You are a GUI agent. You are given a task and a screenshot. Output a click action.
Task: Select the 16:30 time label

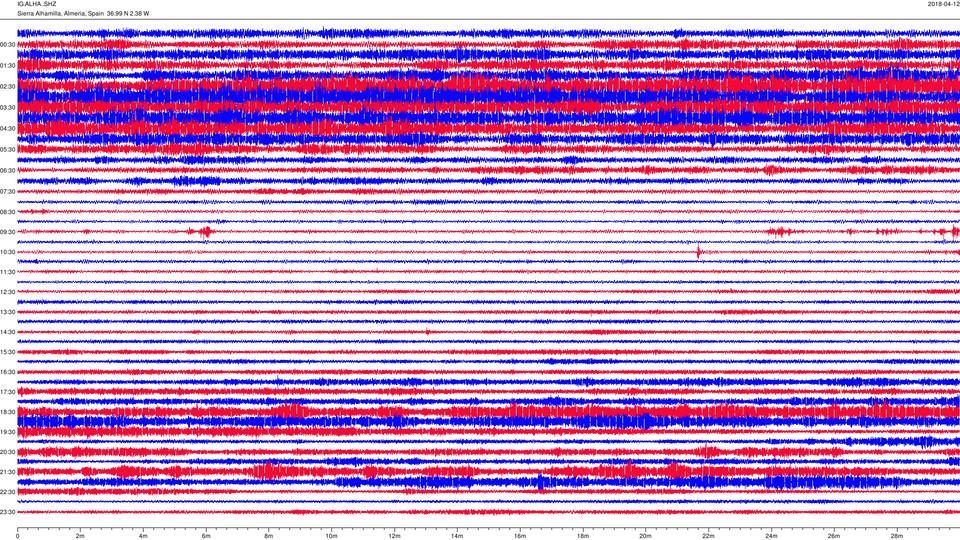coord(7,372)
